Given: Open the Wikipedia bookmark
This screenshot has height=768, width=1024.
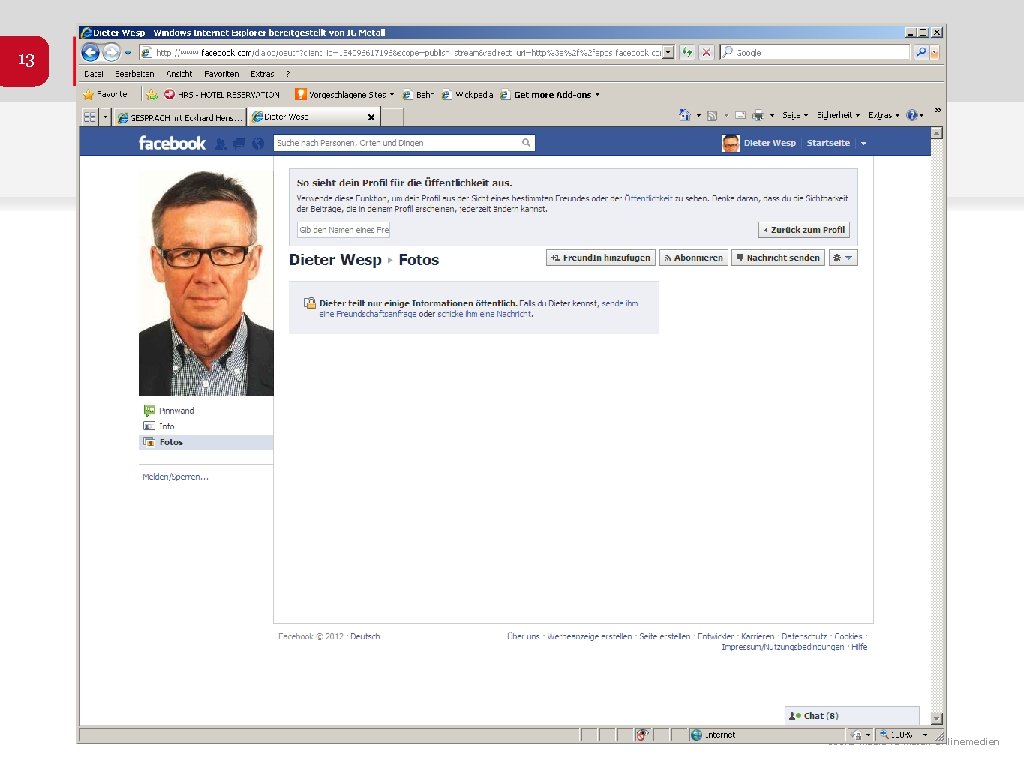Looking at the screenshot, I should pyautogui.click(x=467, y=95).
